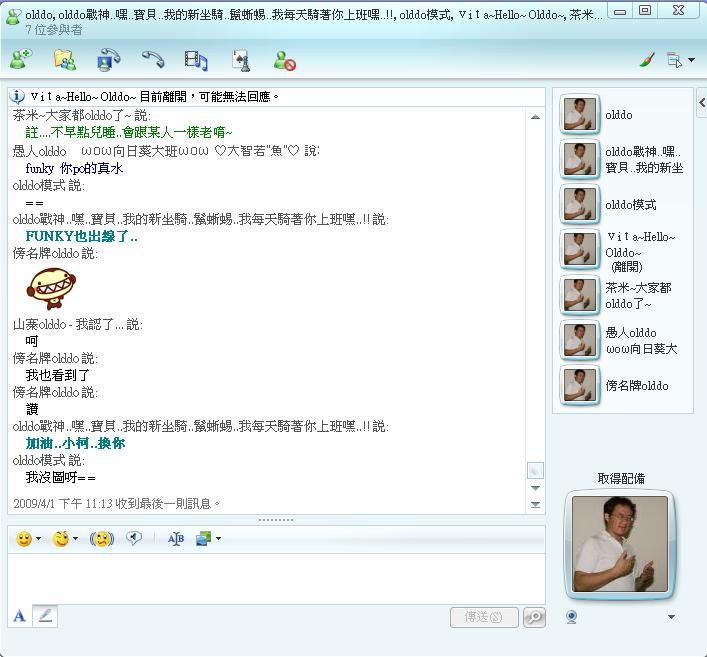
Task: Click the grinning monkey emoticon in chat
Action: [51, 289]
